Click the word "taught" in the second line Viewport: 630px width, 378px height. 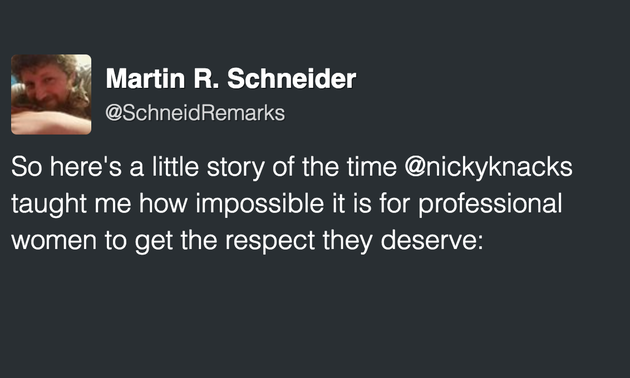tap(49, 204)
